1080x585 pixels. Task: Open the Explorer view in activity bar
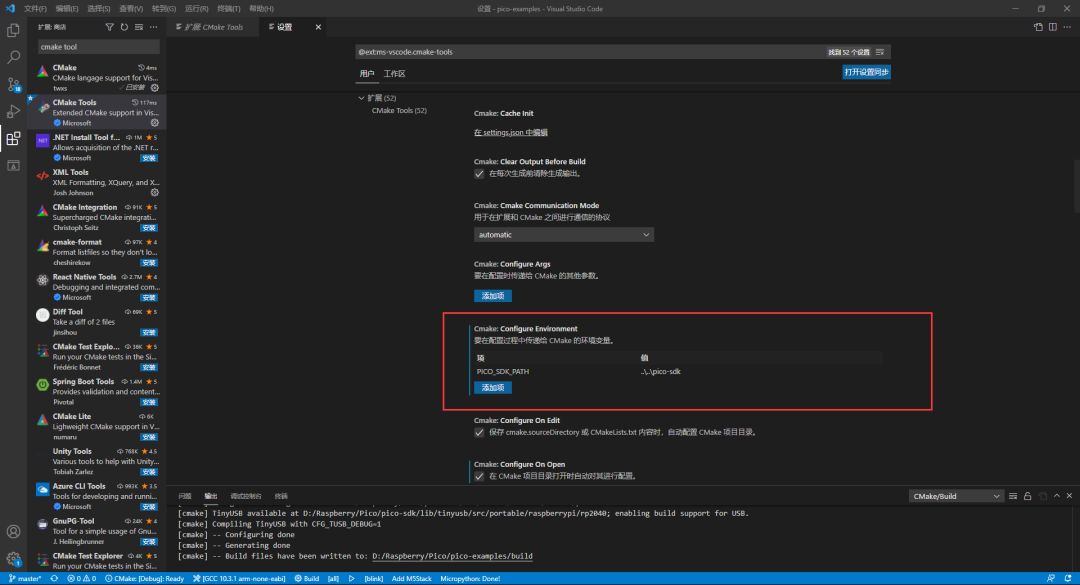tap(14, 30)
